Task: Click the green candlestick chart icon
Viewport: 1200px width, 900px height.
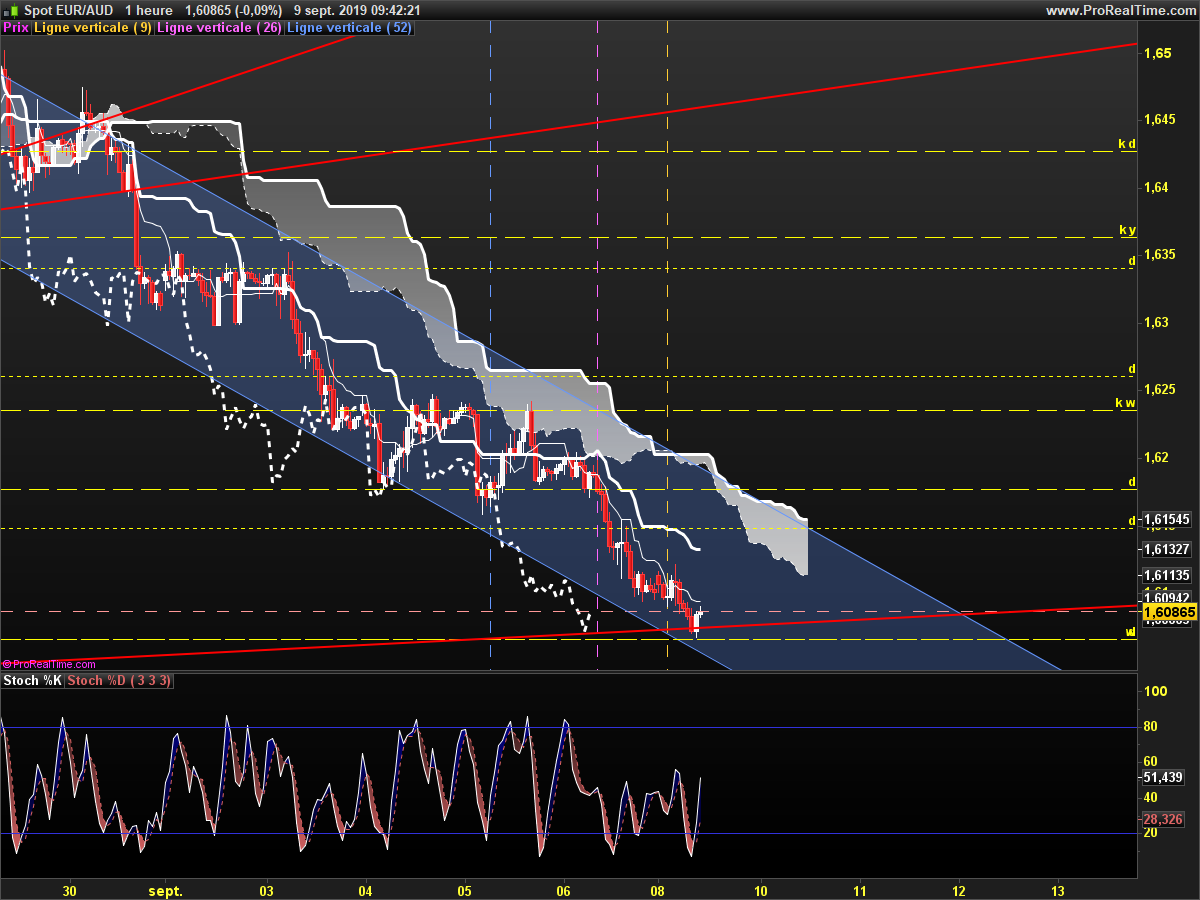Action: pyautogui.click(x=11, y=10)
